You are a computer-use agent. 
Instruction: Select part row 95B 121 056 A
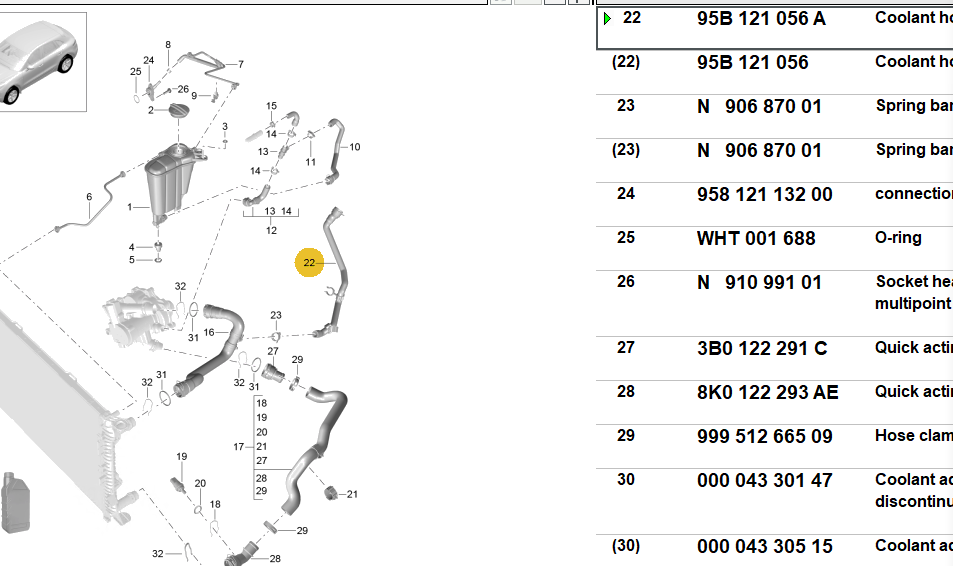[x=761, y=18]
